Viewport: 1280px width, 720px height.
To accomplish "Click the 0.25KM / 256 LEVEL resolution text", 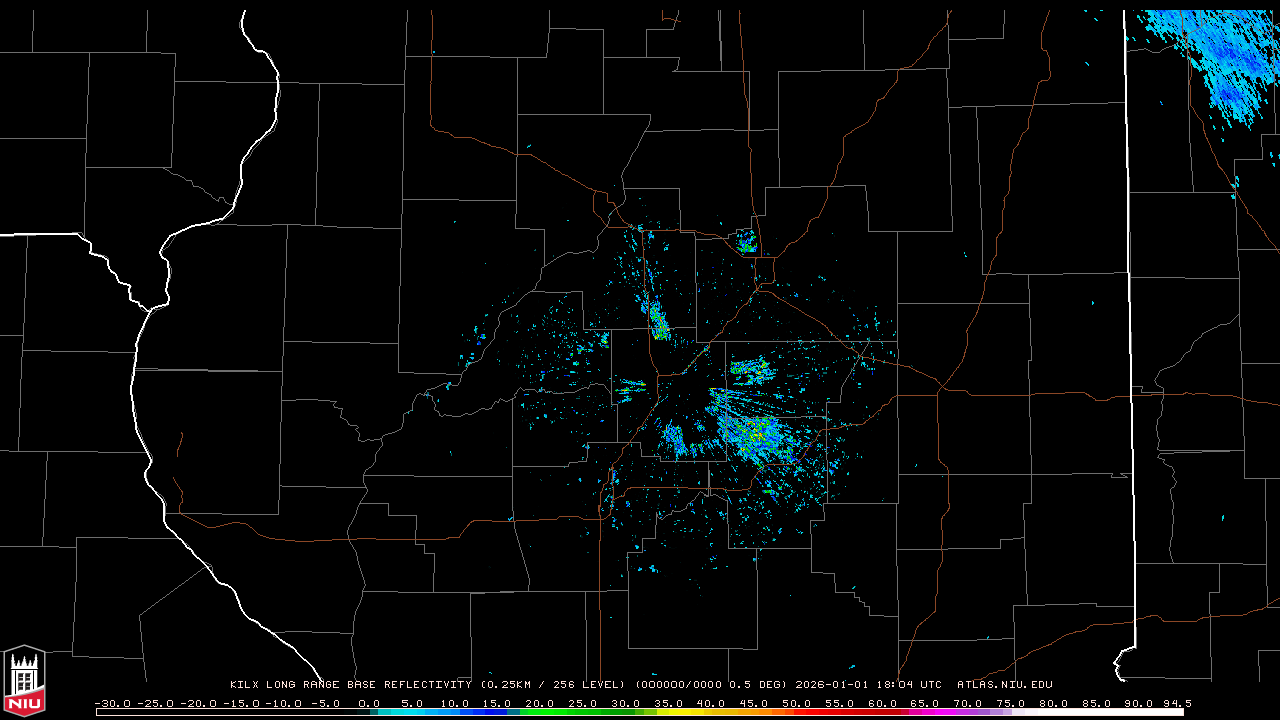I will coord(553,685).
